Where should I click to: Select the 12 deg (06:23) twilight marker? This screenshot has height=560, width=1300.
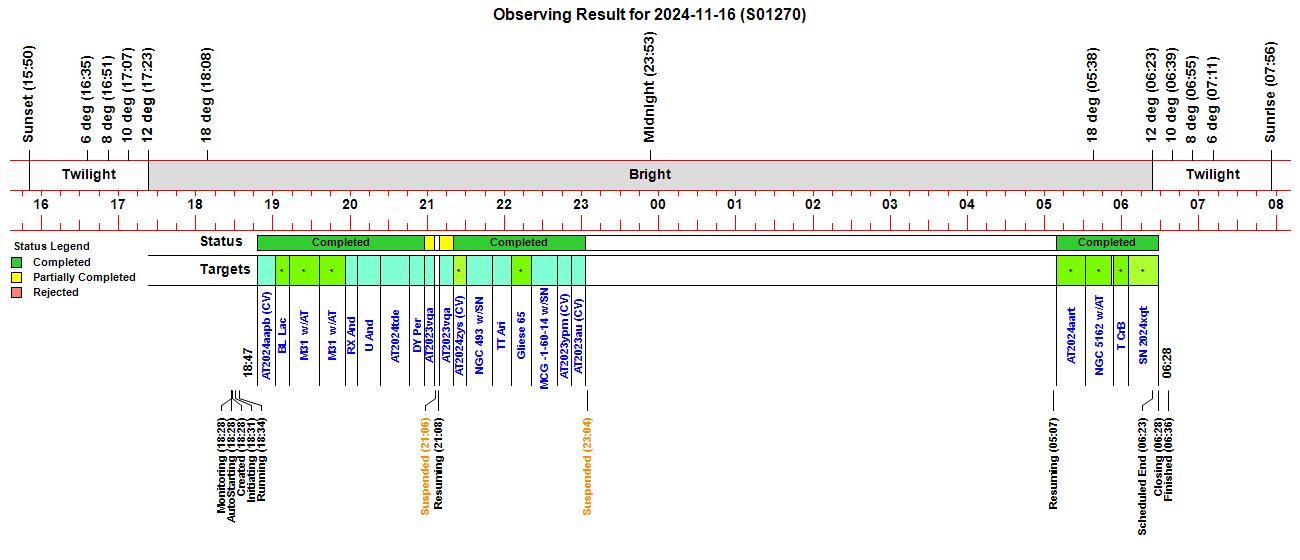1152,96
